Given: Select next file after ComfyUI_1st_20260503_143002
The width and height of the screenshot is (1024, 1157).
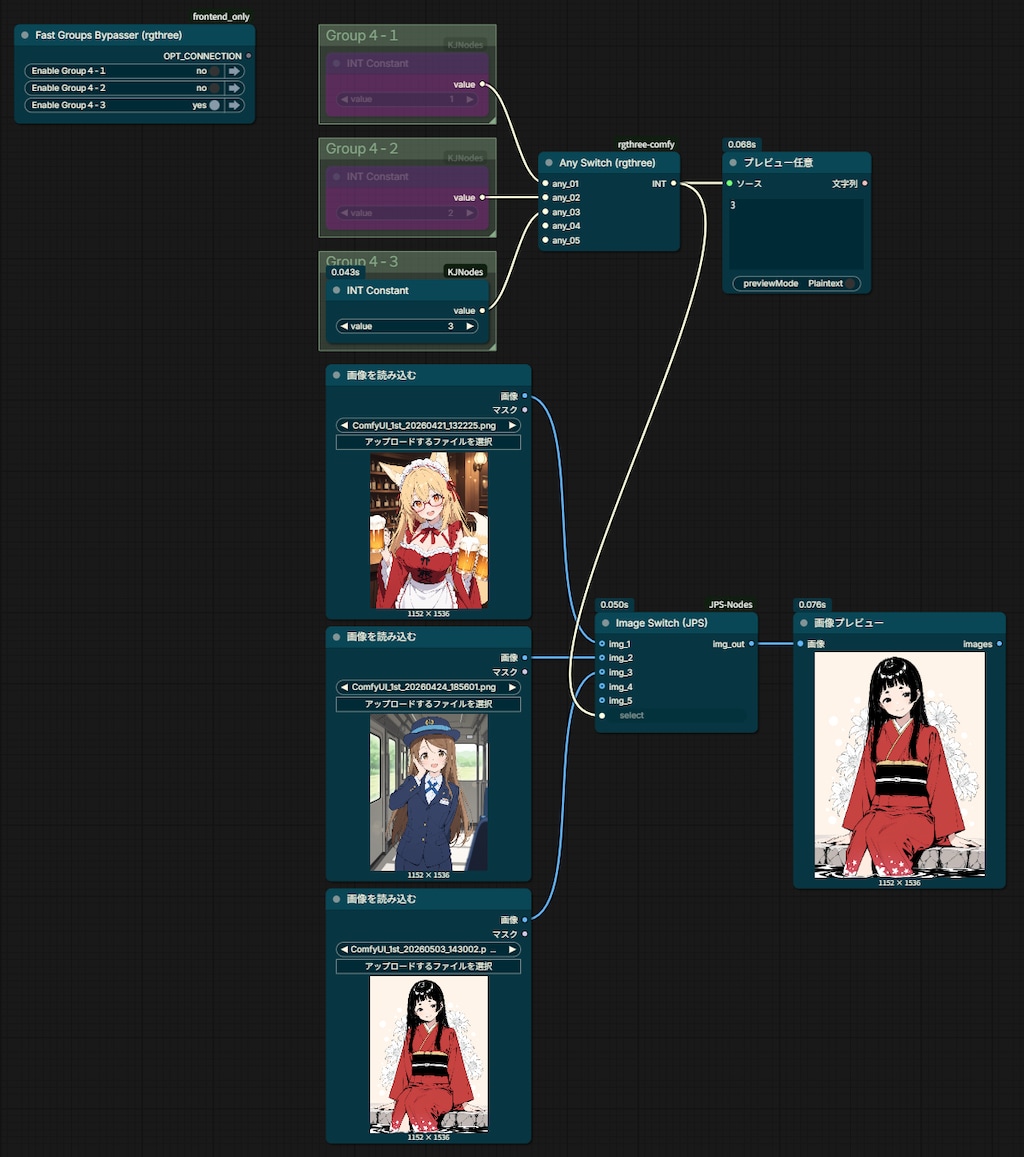Looking at the screenshot, I should click(512, 949).
